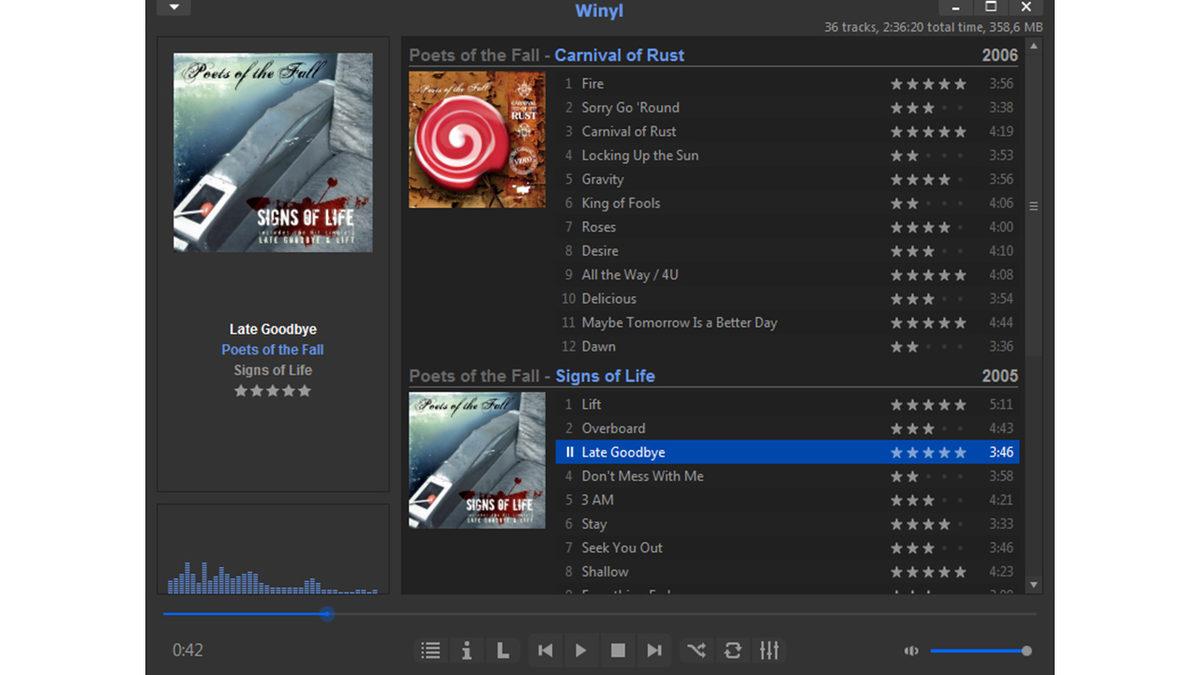Open the scroll menu icon beside the track list

[1034, 204]
